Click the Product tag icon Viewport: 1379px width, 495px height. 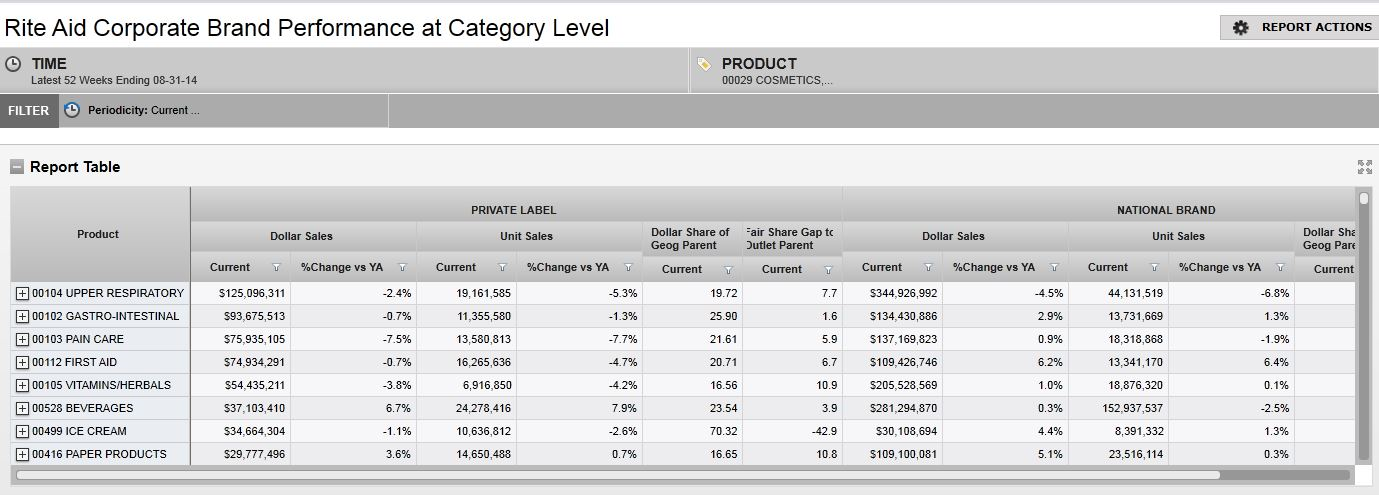tap(704, 64)
